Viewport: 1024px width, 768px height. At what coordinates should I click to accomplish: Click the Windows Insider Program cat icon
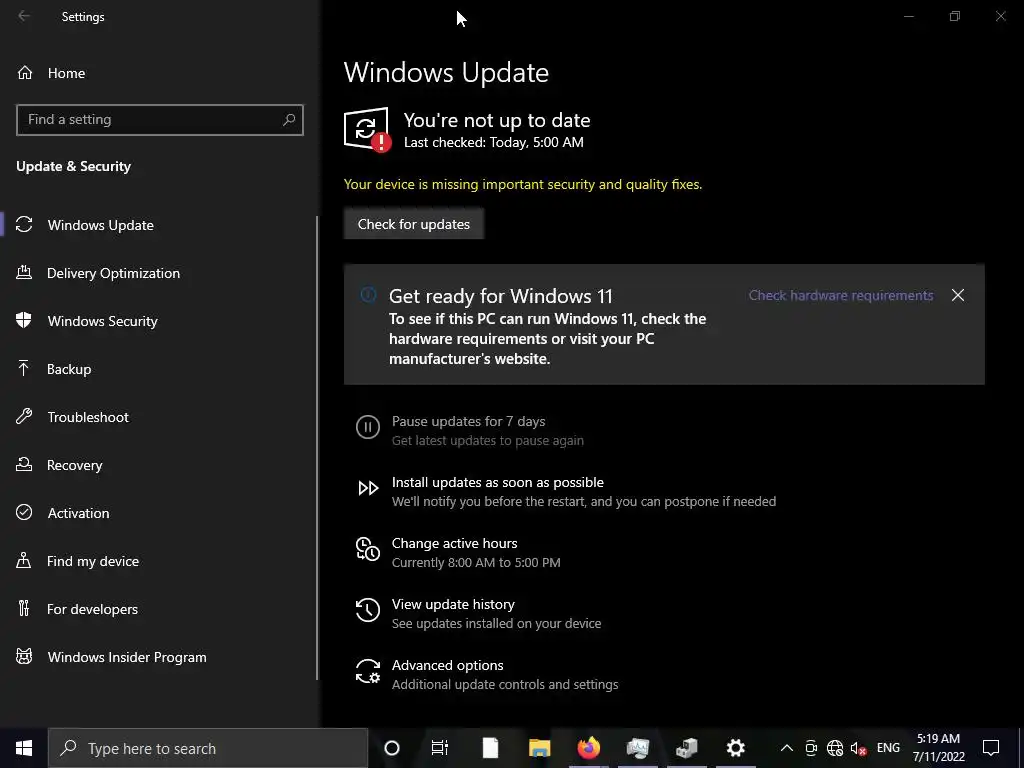24,656
